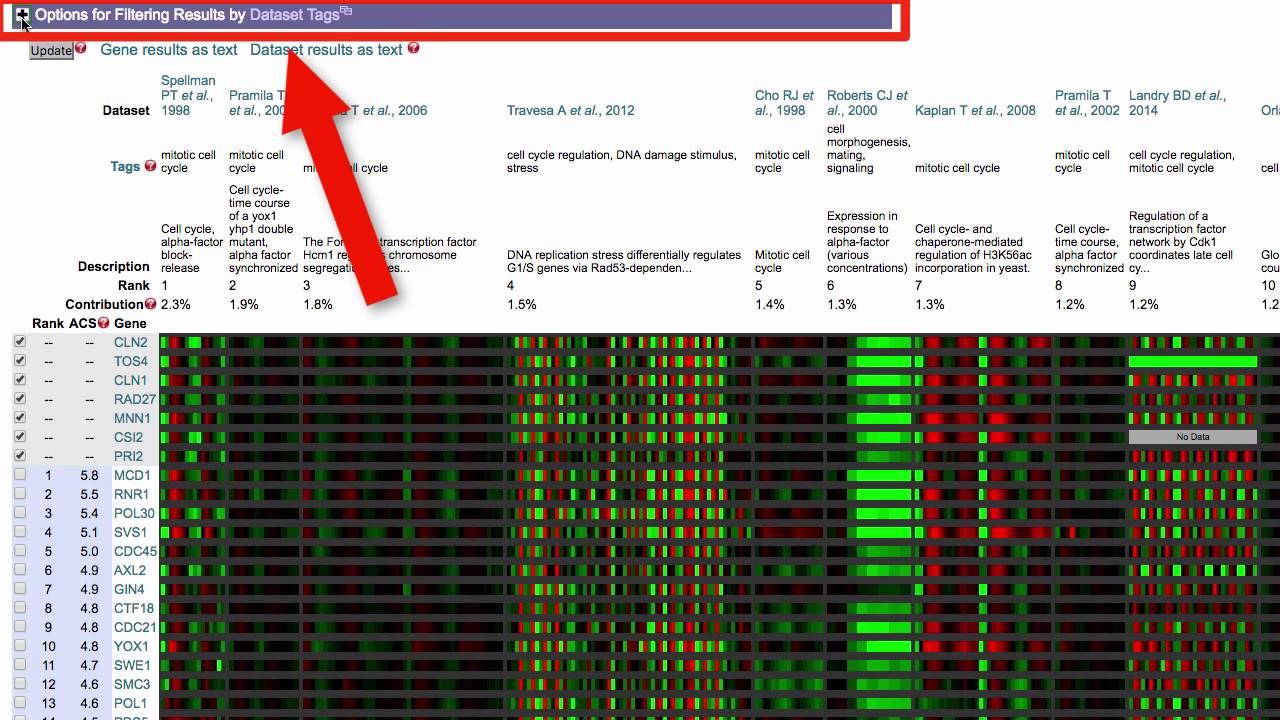Check the YOX1 gene checkbox
The image size is (1280, 720).
20,646
